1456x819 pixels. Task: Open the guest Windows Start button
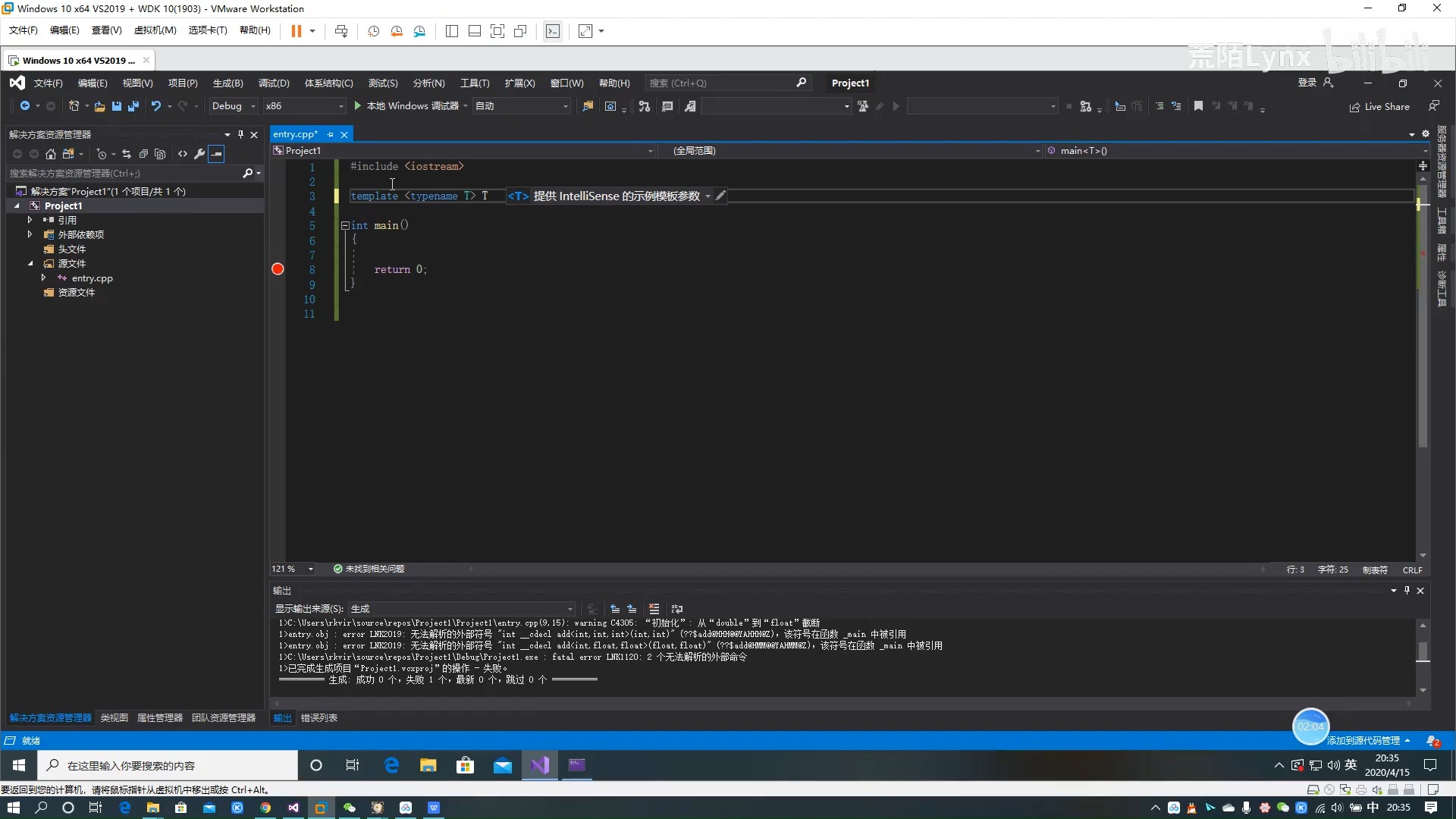(x=19, y=765)
